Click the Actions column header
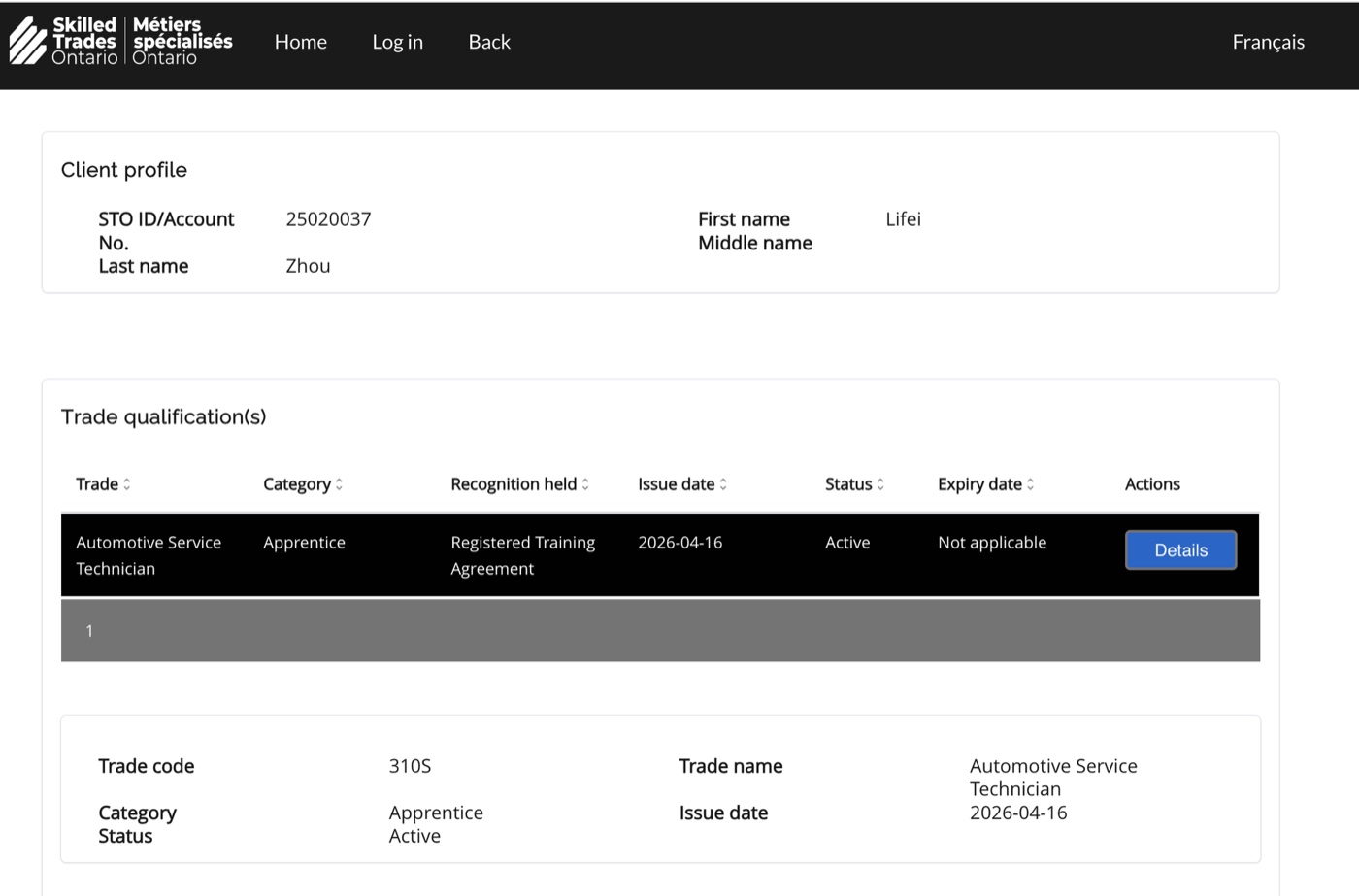Image resolution: width=1359 pixels, height=896 pixels. coord(1152,484)
